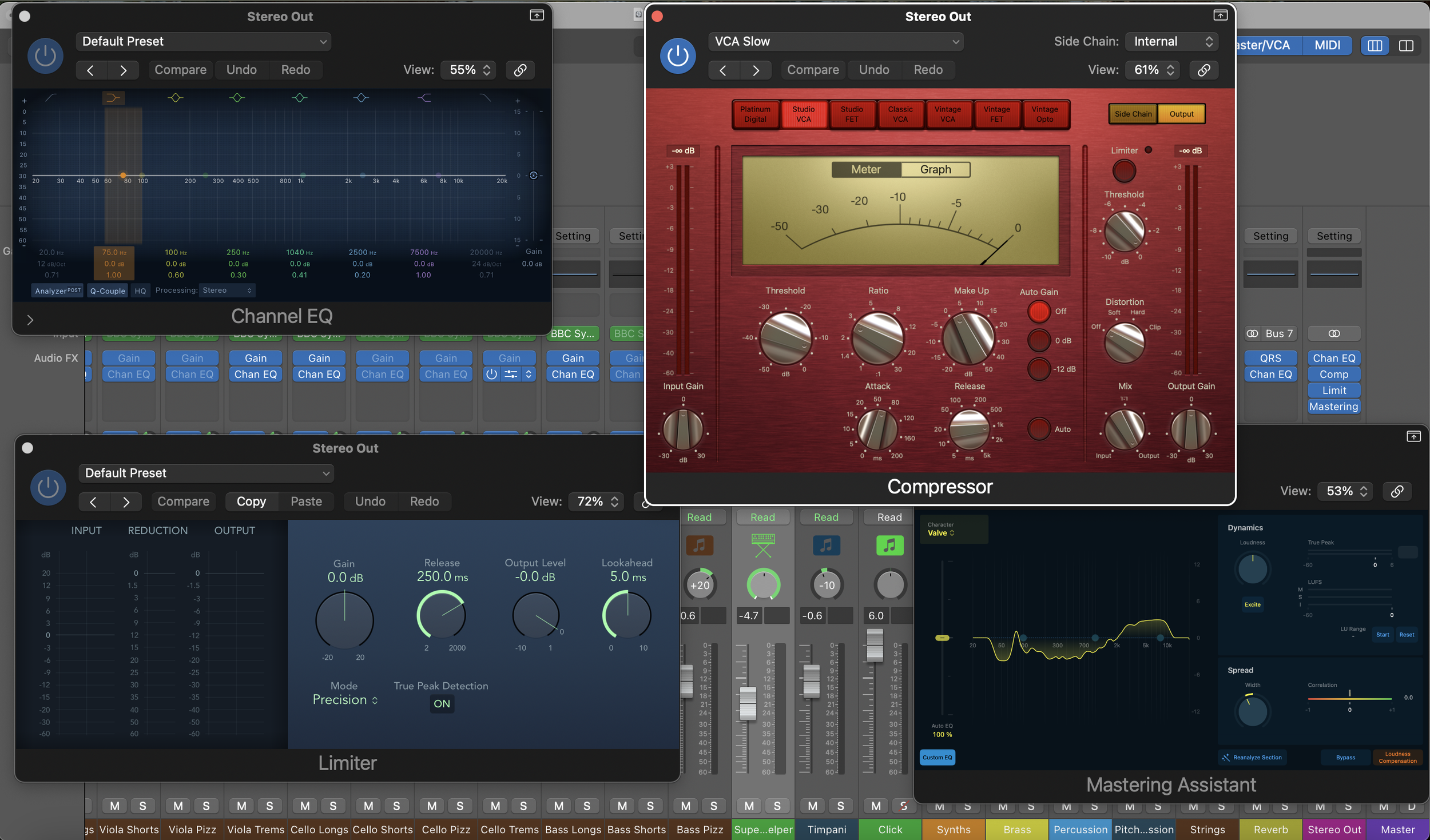The width and height of the screenshot is (1430, 840).
Task: Click the Click channel volume fader
Action: pos(875,644)
